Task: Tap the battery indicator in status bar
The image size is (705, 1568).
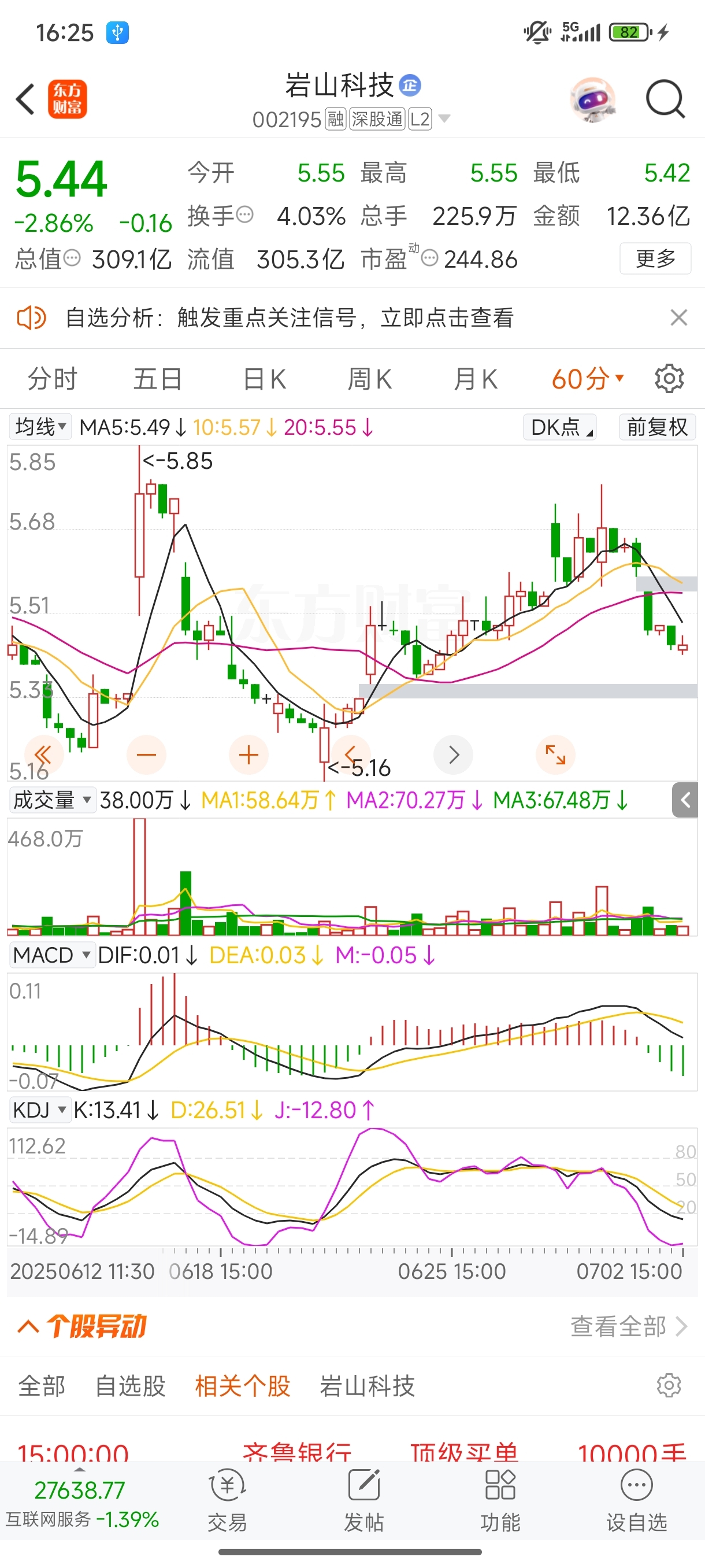Action: [x=631, y=32]
